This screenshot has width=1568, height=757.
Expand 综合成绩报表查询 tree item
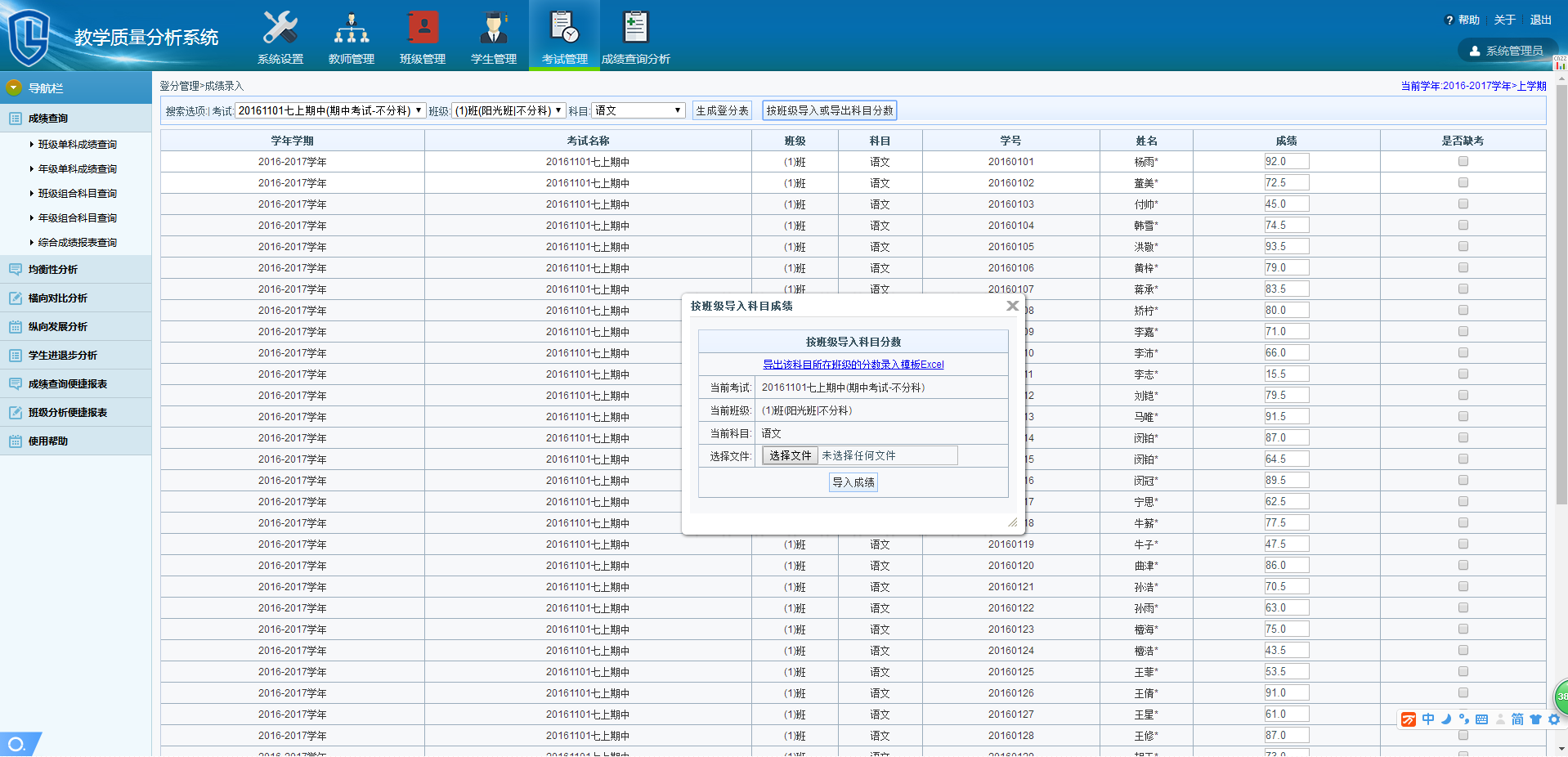click(x=32, y=243)
